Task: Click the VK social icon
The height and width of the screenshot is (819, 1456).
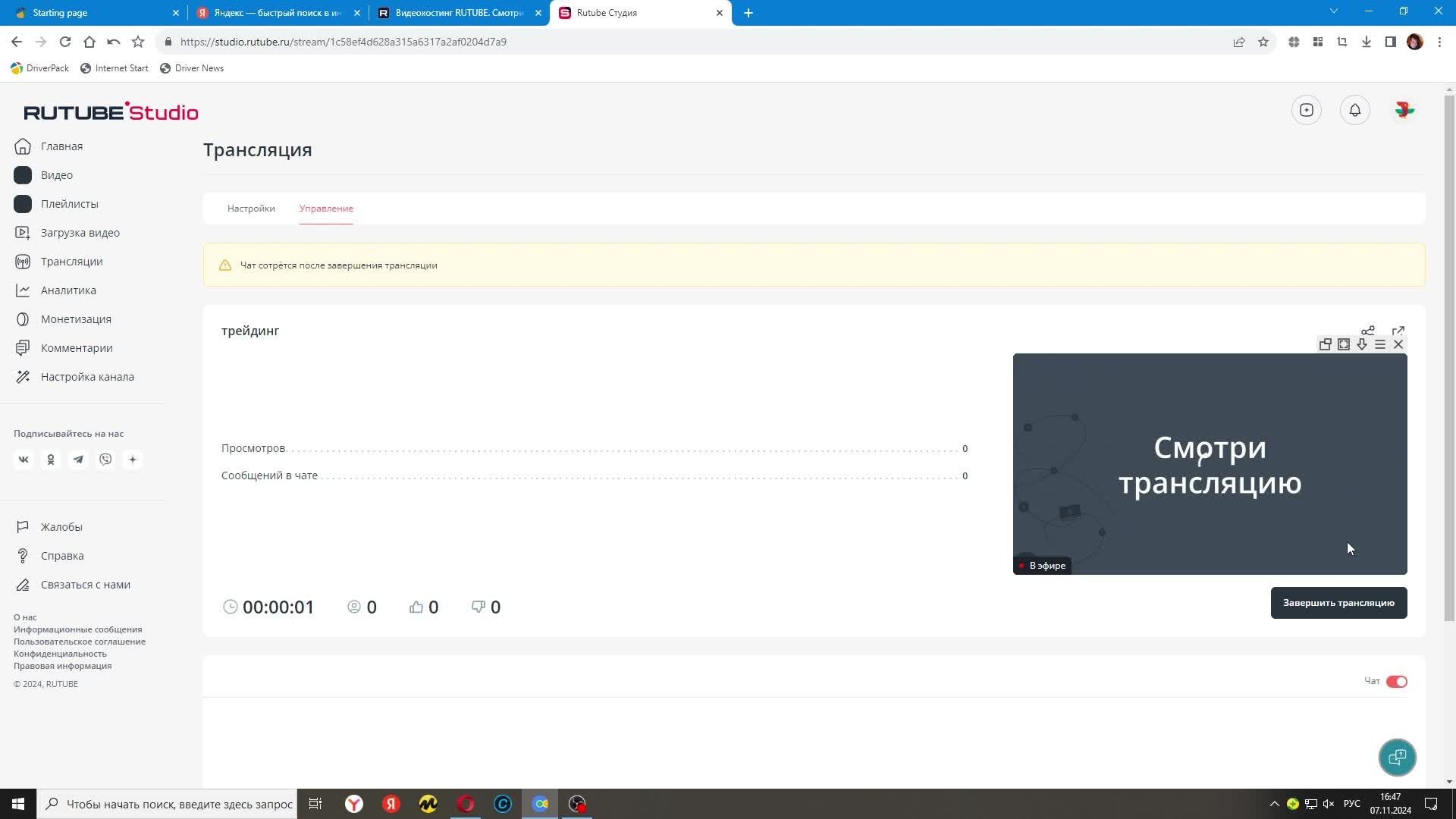Action: click(x=24, y=460)
